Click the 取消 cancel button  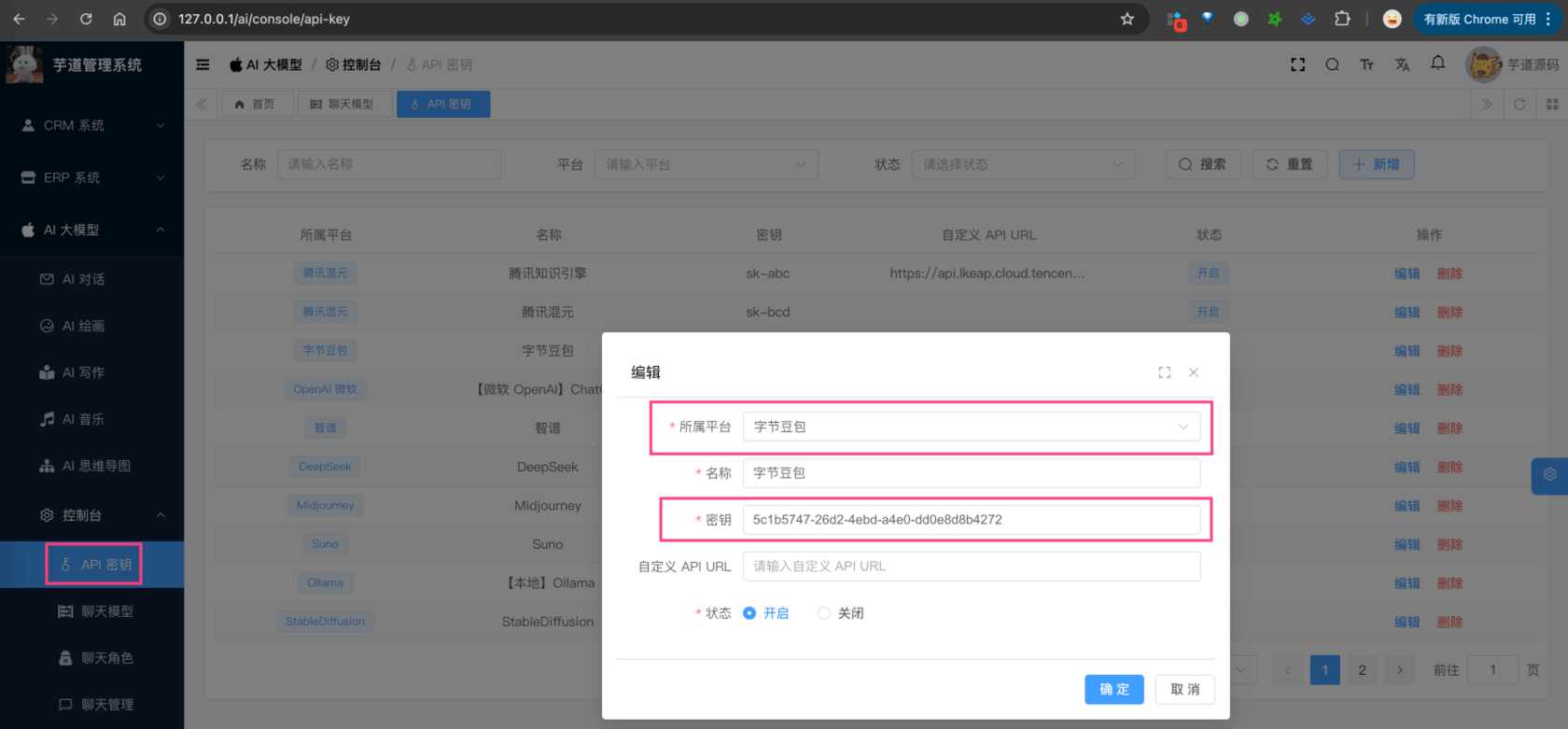click(x=1184, y=690)
